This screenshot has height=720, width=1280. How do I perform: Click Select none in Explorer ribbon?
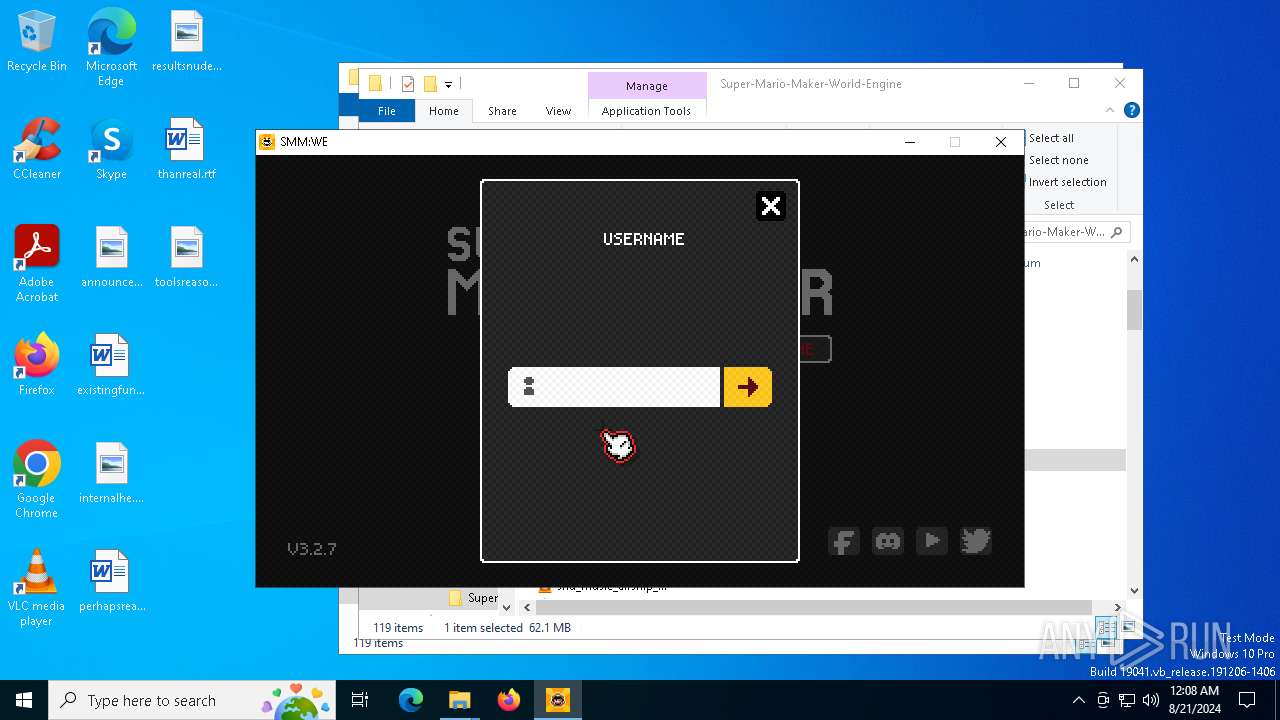pos(1058,160)
